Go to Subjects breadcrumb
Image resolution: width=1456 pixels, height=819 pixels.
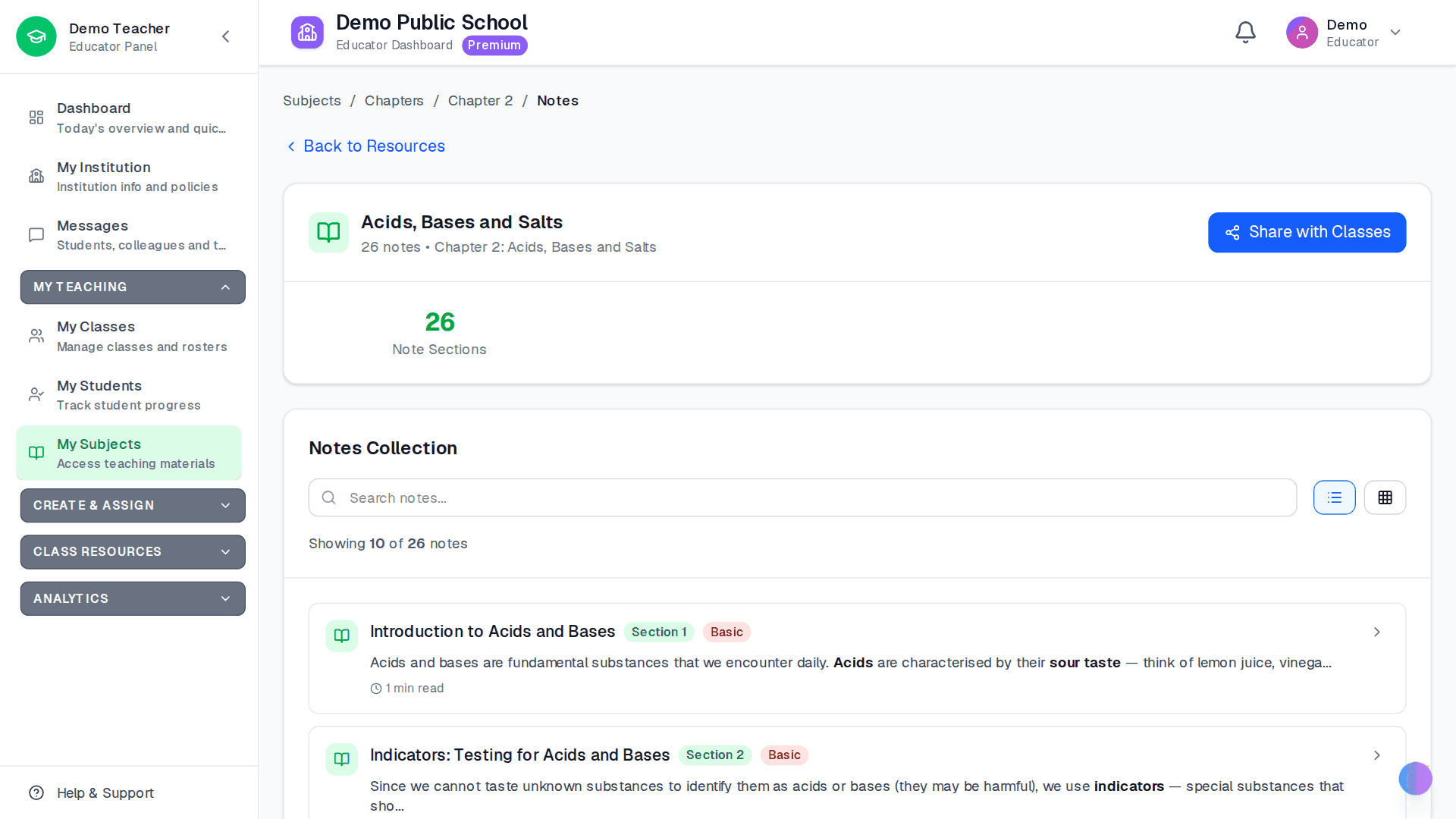[312, 101]
